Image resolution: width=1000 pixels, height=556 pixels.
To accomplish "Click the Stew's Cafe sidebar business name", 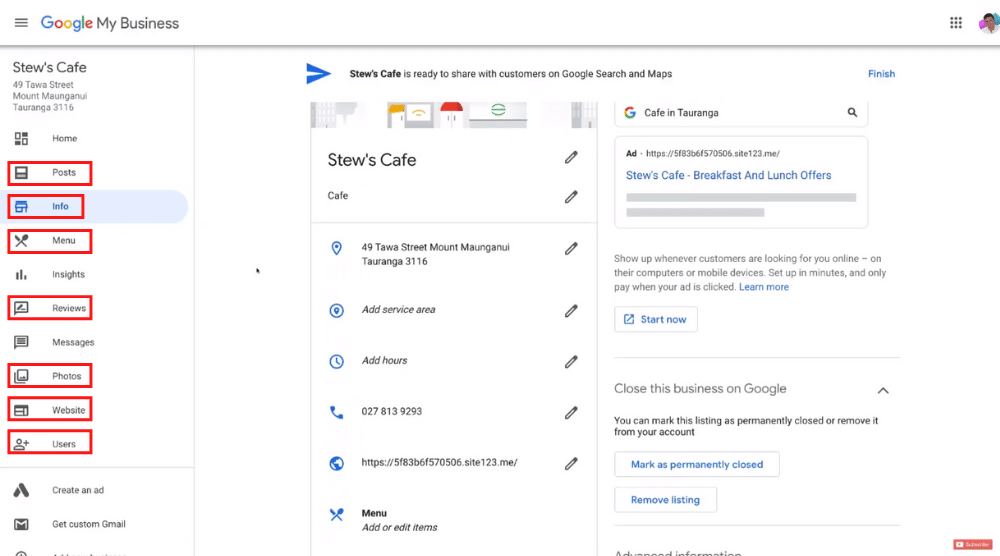I will tap(50, 68).
